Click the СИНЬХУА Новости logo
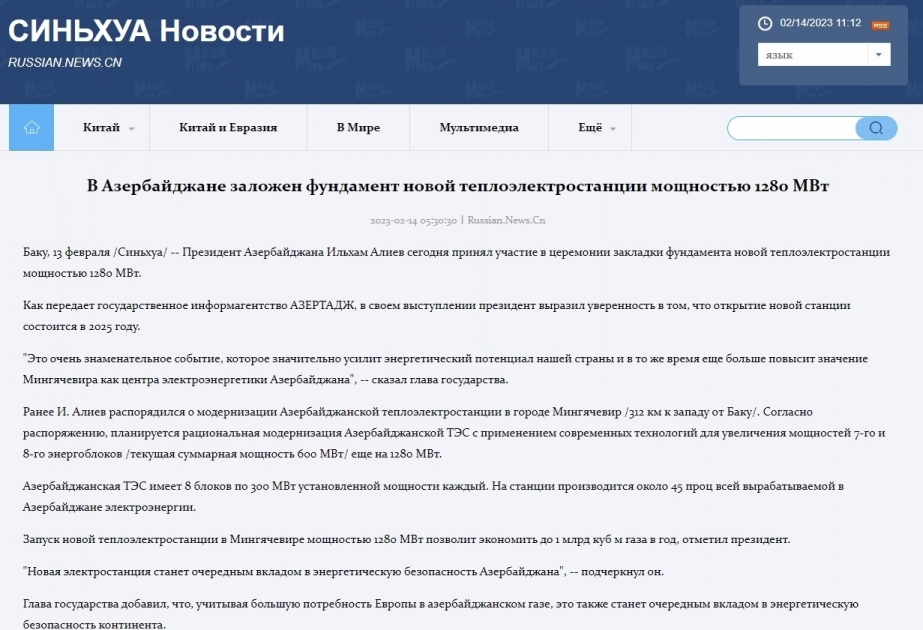This screenshot has height=630, width=923. (x=146, y=31)
